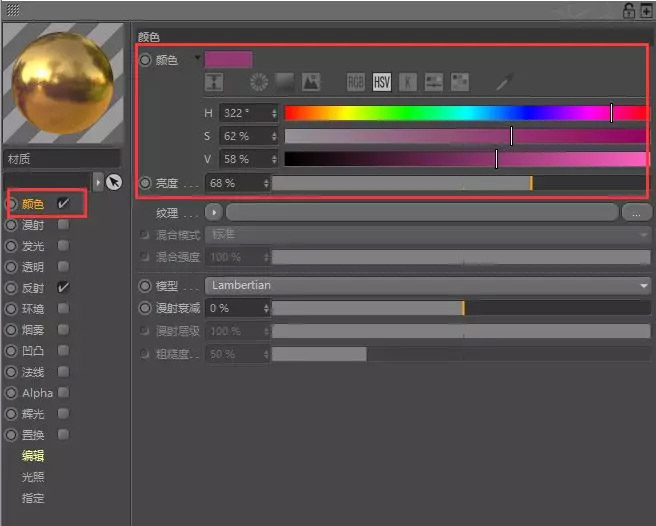Click the grip handle icon at top left
This screenshot has width=656, height=526.
13,10
